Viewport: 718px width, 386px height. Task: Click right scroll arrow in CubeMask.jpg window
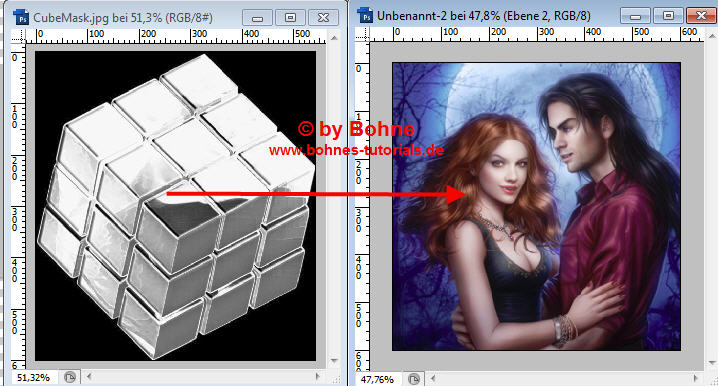317,376
